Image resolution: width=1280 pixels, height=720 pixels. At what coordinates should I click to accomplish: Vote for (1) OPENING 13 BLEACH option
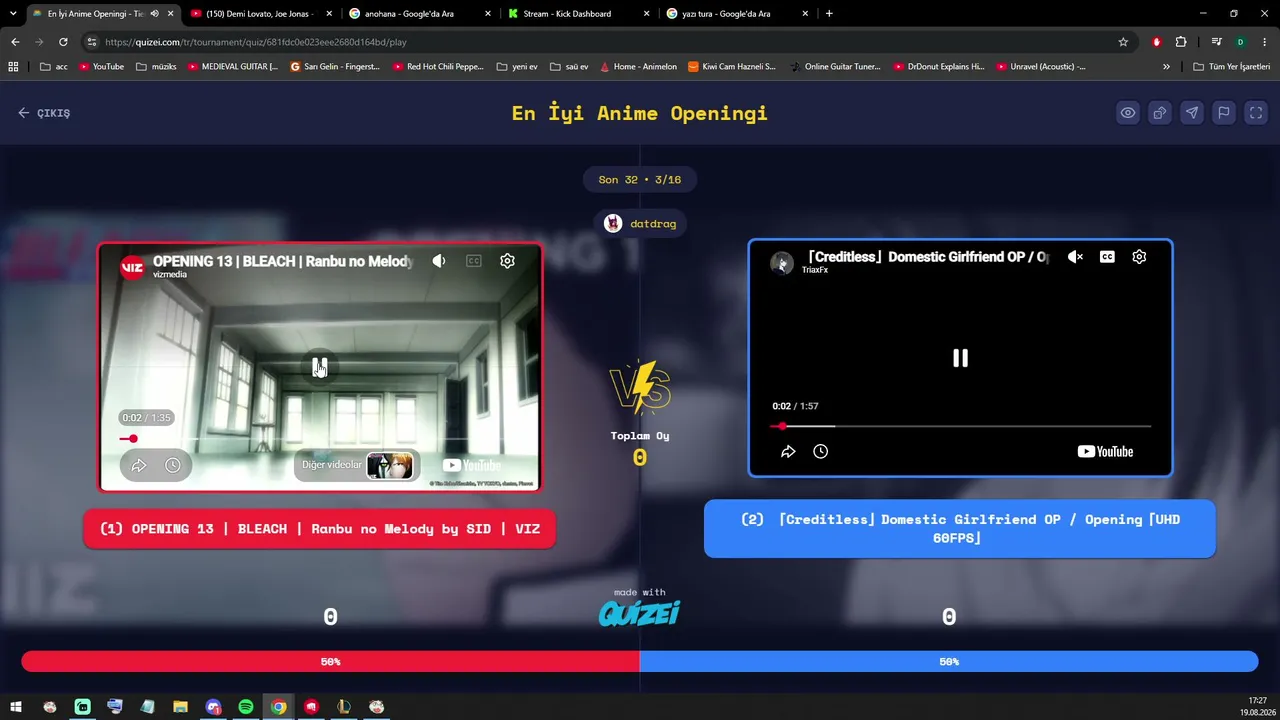coord(320,529)
